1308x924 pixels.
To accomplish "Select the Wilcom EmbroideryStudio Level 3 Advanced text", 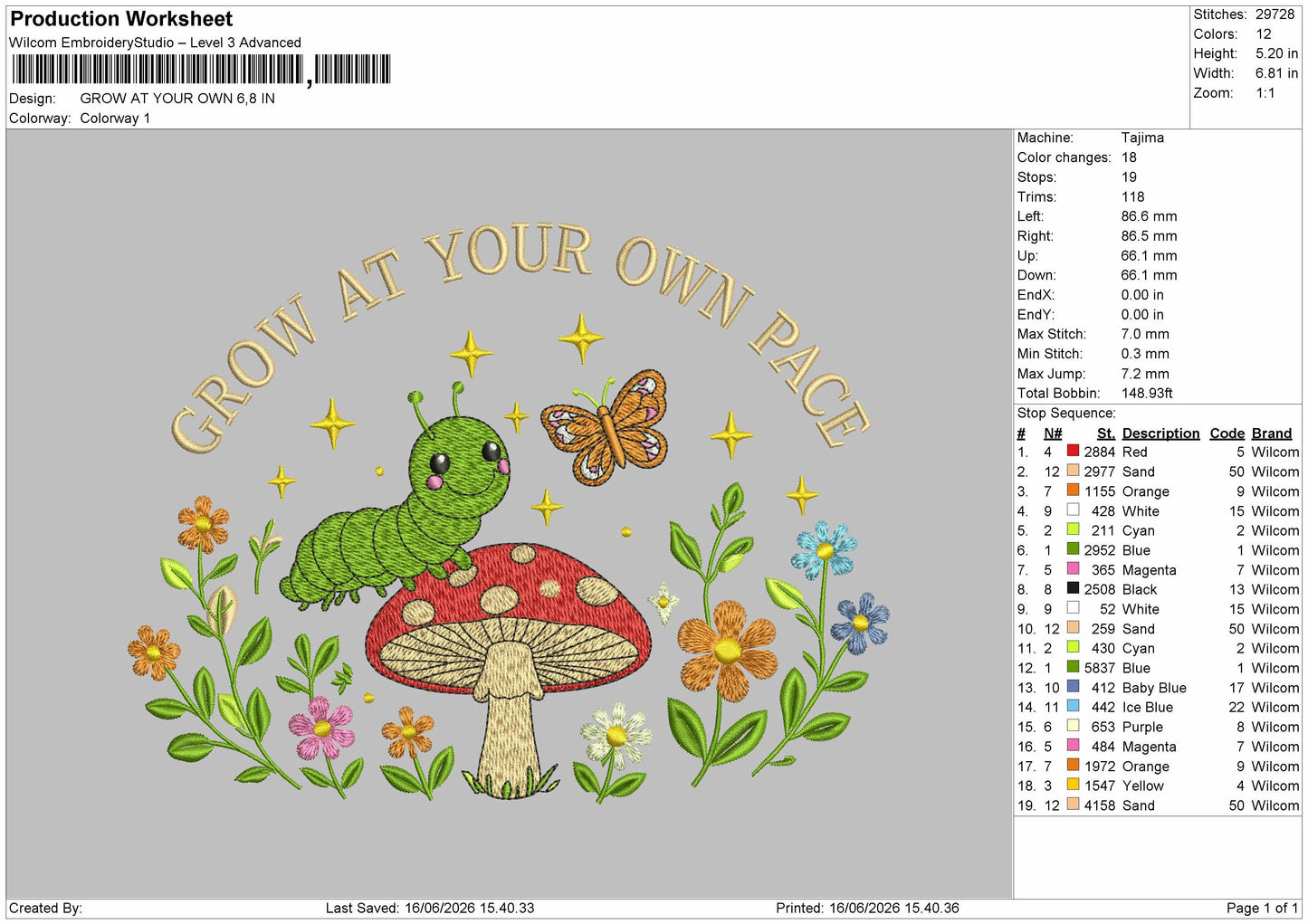I will [x=155, y=43].
